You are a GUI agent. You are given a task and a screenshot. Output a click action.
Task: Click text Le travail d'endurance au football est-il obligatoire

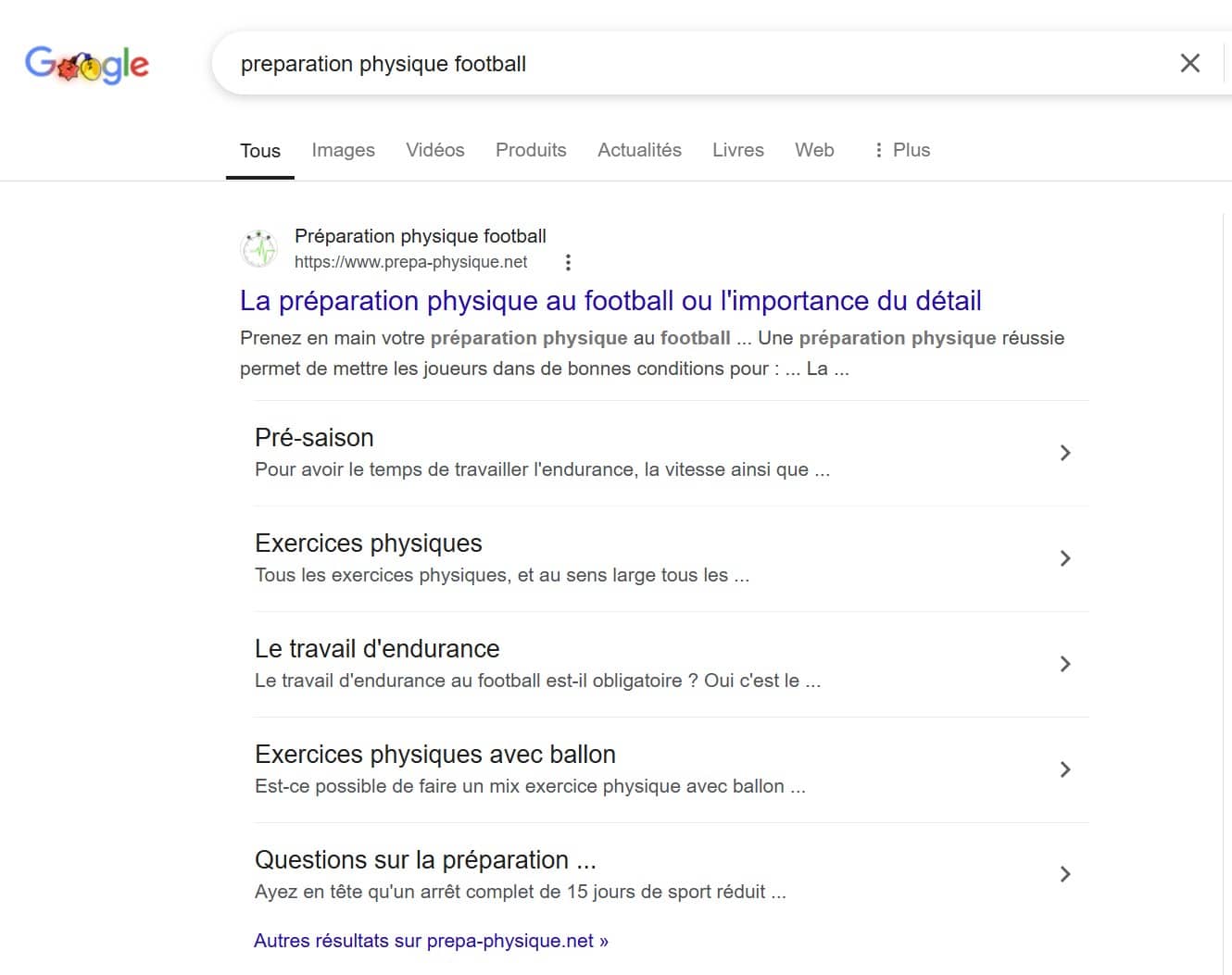coord(537,681)
